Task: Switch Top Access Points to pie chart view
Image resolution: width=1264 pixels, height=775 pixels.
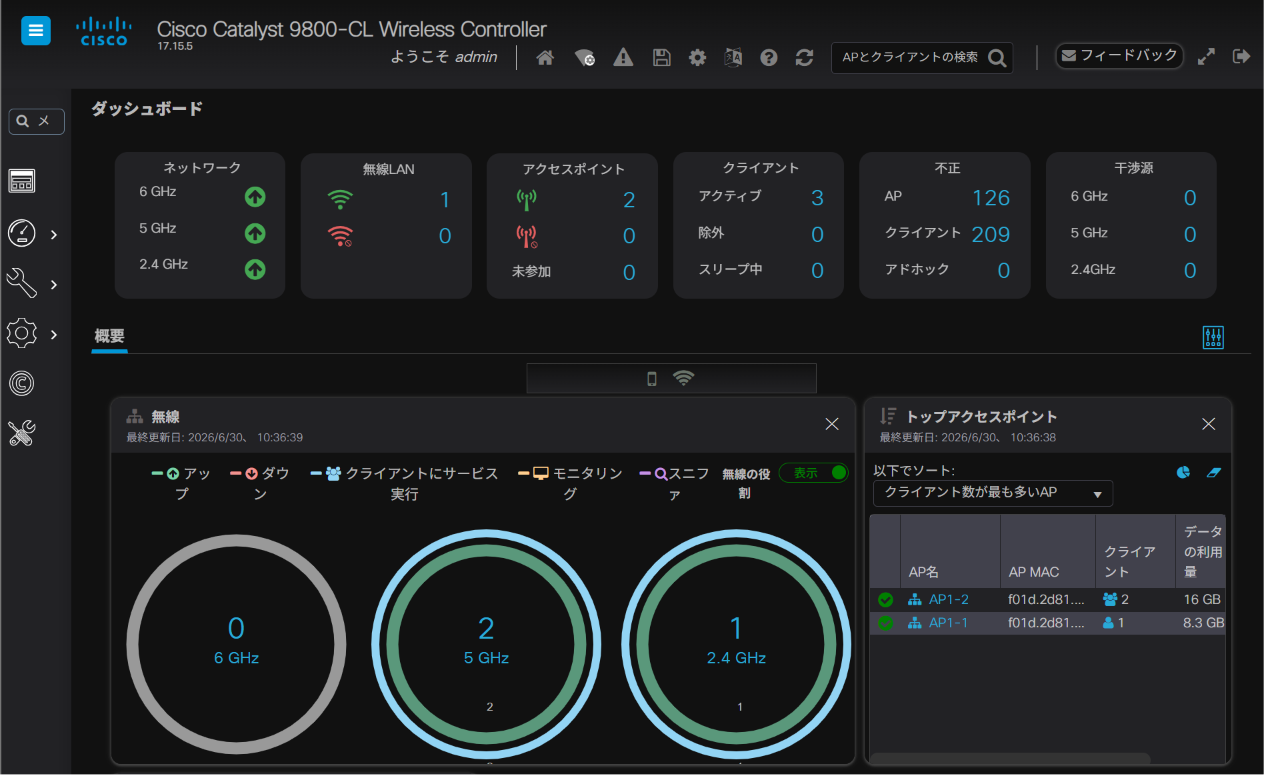Action: [x=1183, y=472]
